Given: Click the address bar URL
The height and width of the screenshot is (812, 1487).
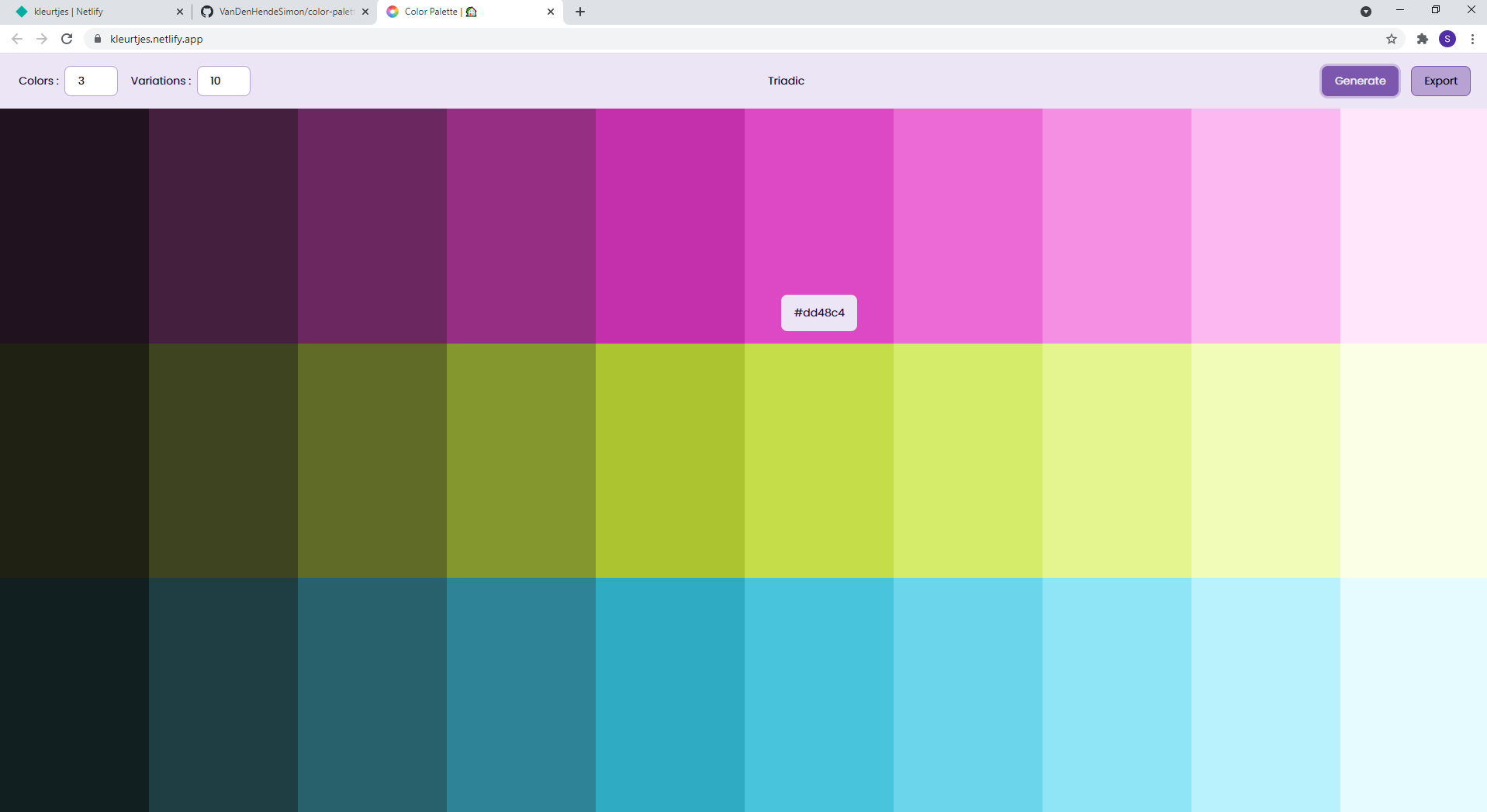Looking at the screenshot, I should [157, 39].
